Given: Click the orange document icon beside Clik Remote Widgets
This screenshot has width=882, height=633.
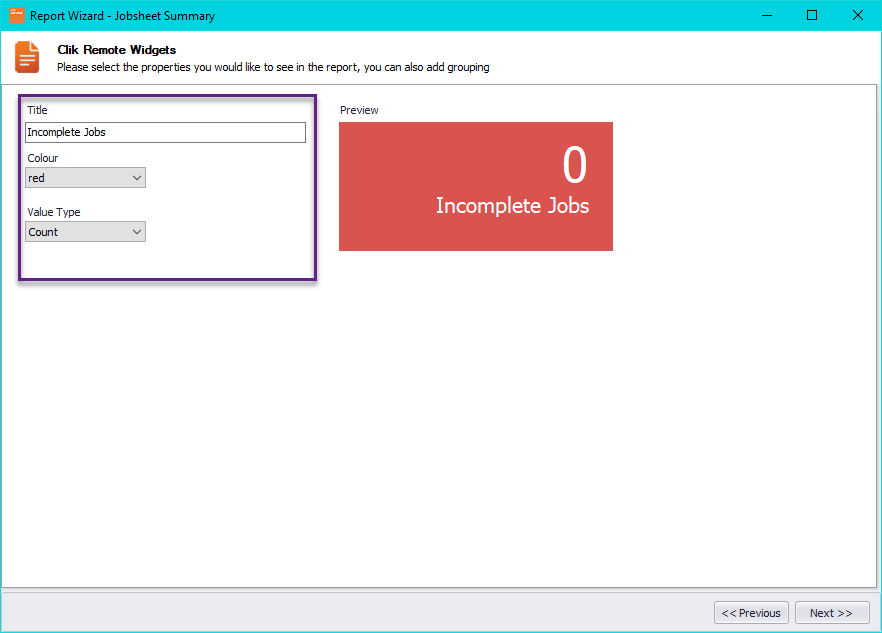Looking at the screenshot, I should [27, 57].
